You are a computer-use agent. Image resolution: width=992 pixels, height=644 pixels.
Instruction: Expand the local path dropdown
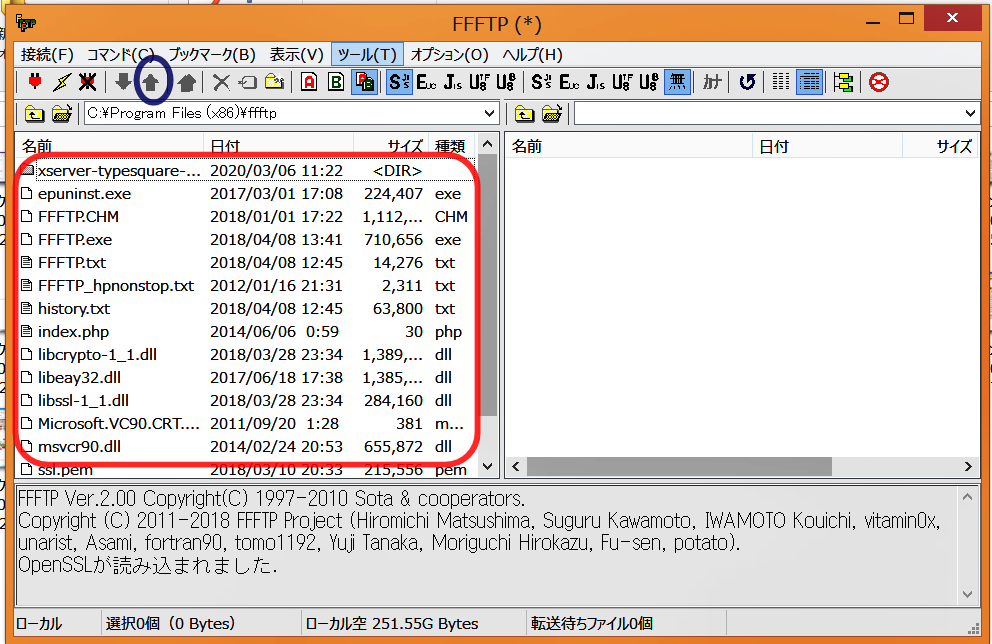(489, 114)
